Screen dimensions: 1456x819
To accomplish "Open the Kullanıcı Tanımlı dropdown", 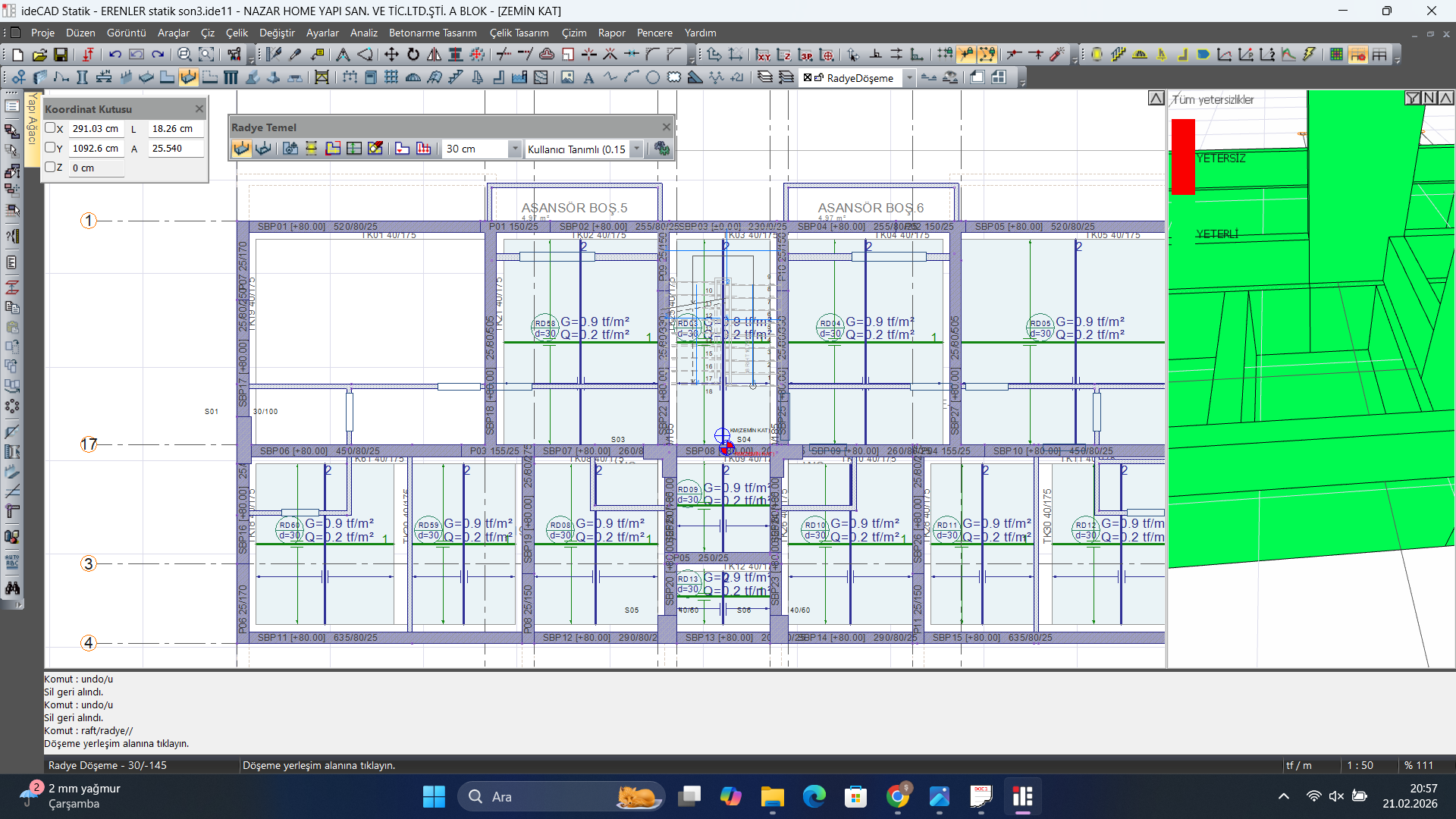I will click(637, 149).
